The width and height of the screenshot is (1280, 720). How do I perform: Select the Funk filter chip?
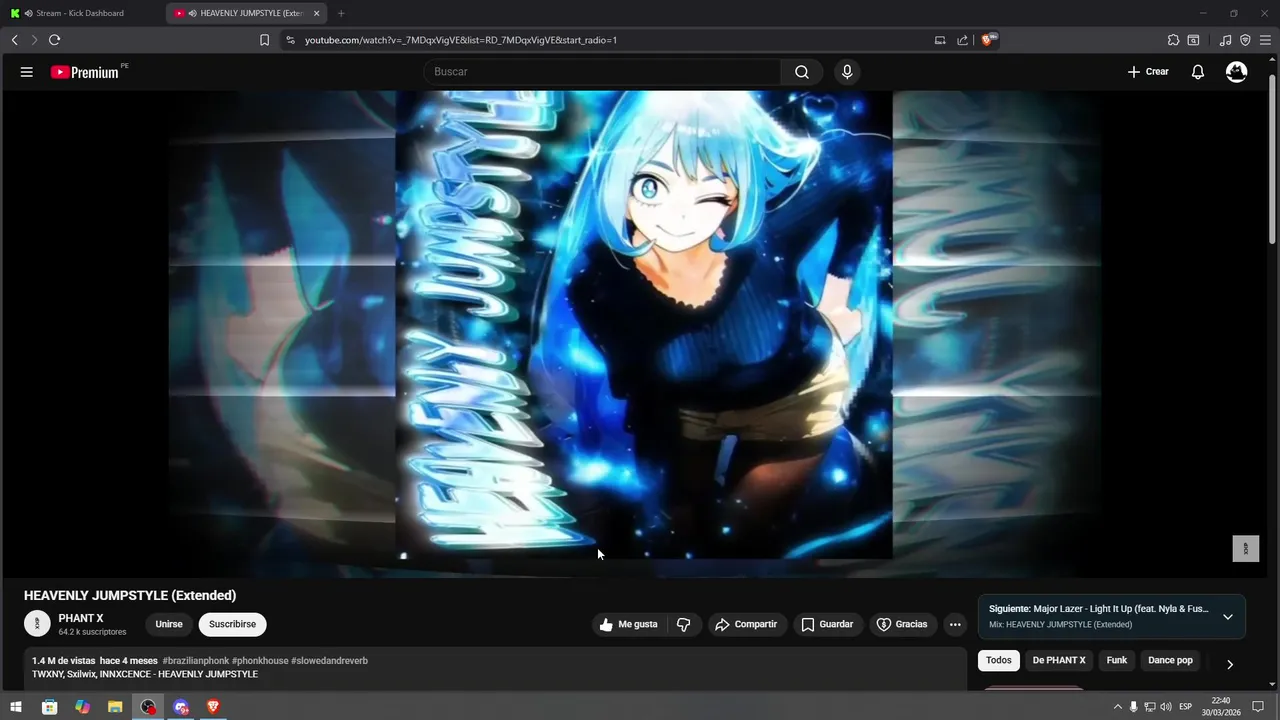click(x=1117, y=660)
